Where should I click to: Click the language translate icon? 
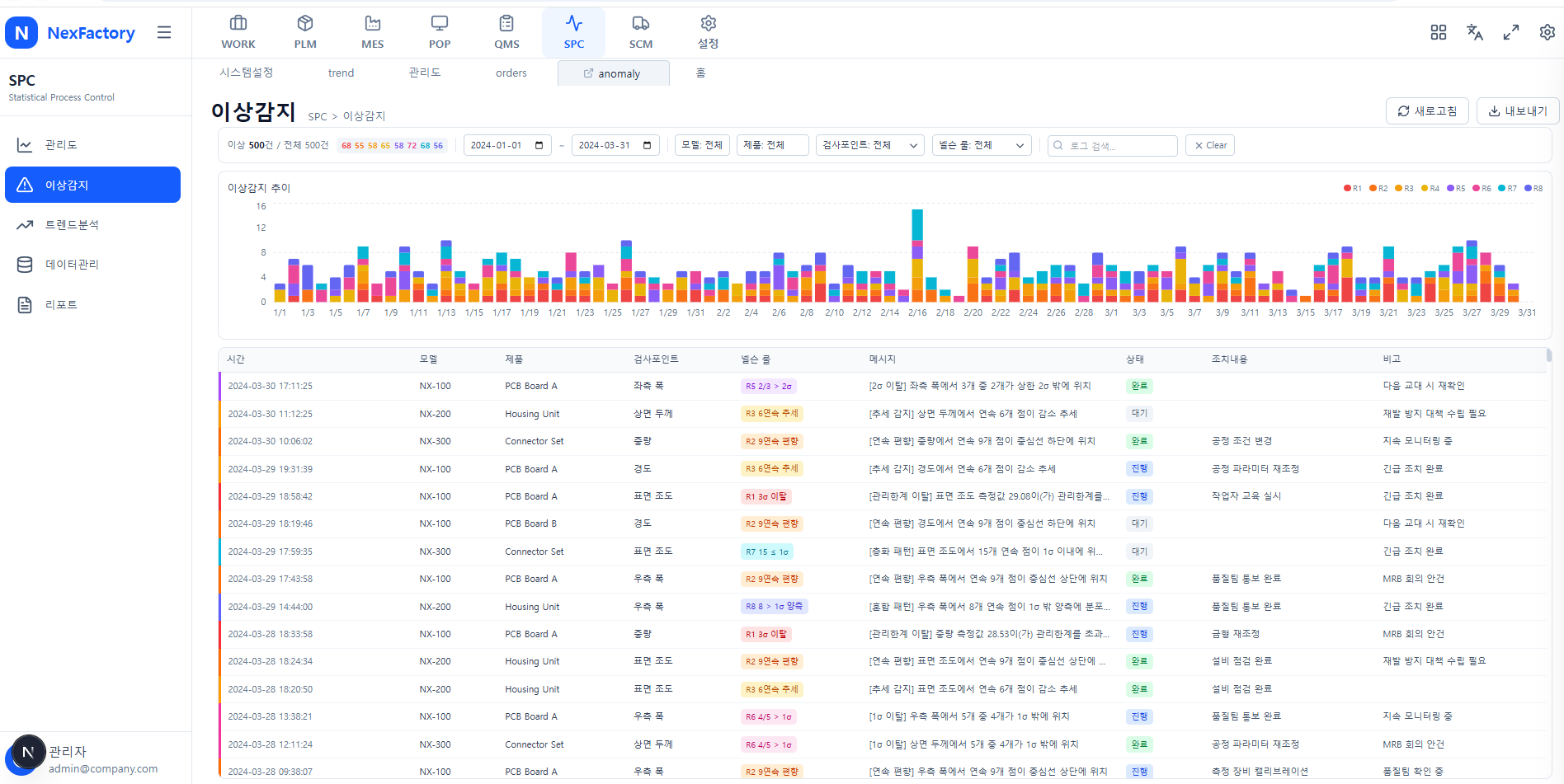coord(1474,32)
